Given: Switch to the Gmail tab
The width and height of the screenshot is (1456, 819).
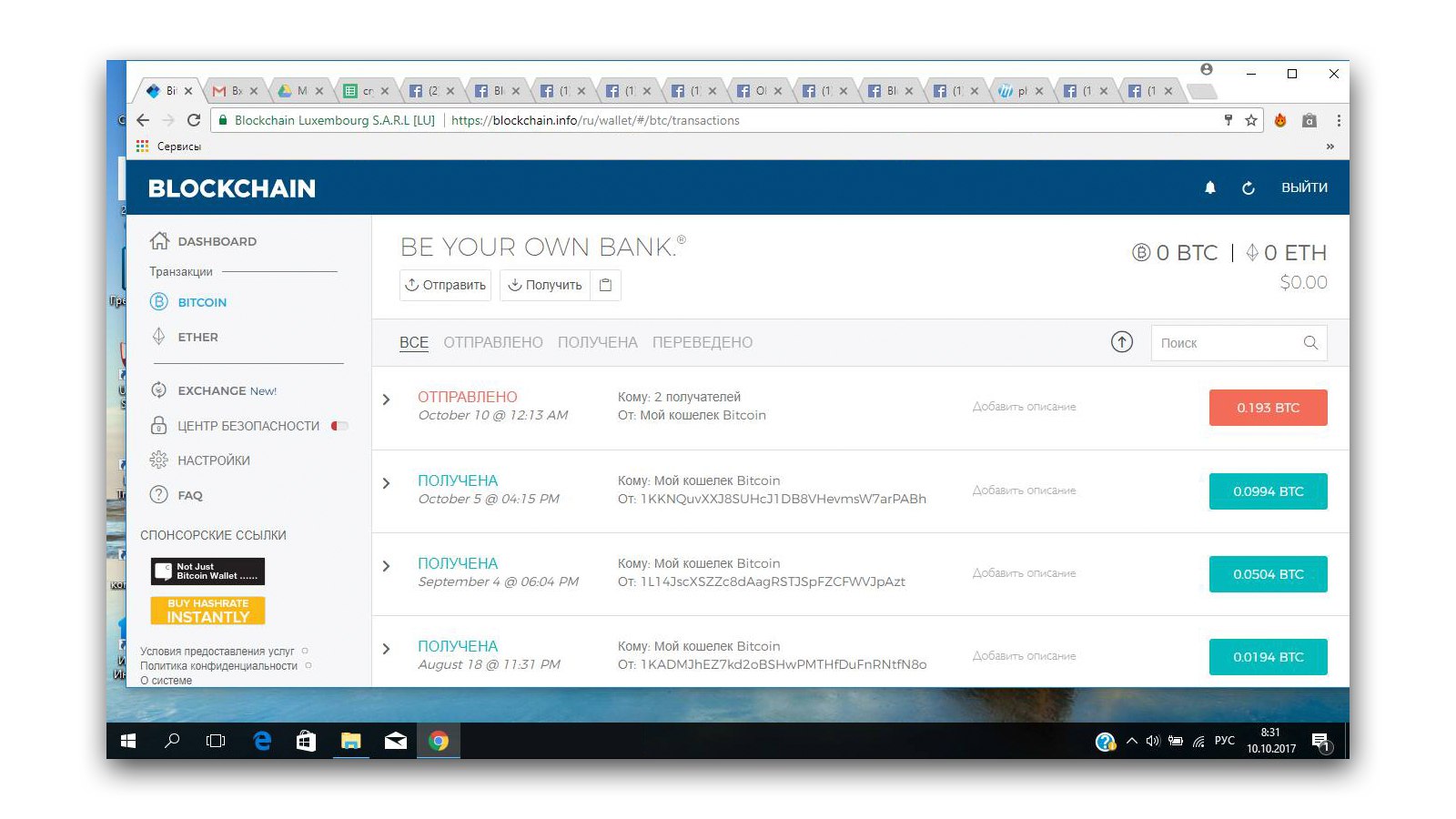Looking at the screenshot, I should pyautogui.click(x=235, y=91).
